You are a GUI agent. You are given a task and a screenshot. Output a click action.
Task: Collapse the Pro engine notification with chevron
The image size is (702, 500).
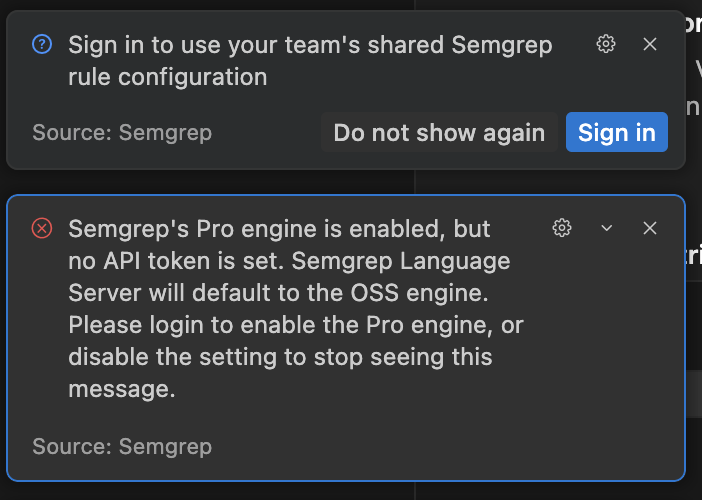click(x=606, y=228)
